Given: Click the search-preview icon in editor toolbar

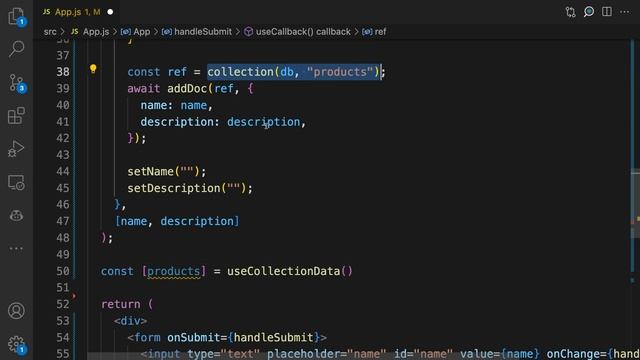Looking at the screenshot, I should (x=589, y=12).
